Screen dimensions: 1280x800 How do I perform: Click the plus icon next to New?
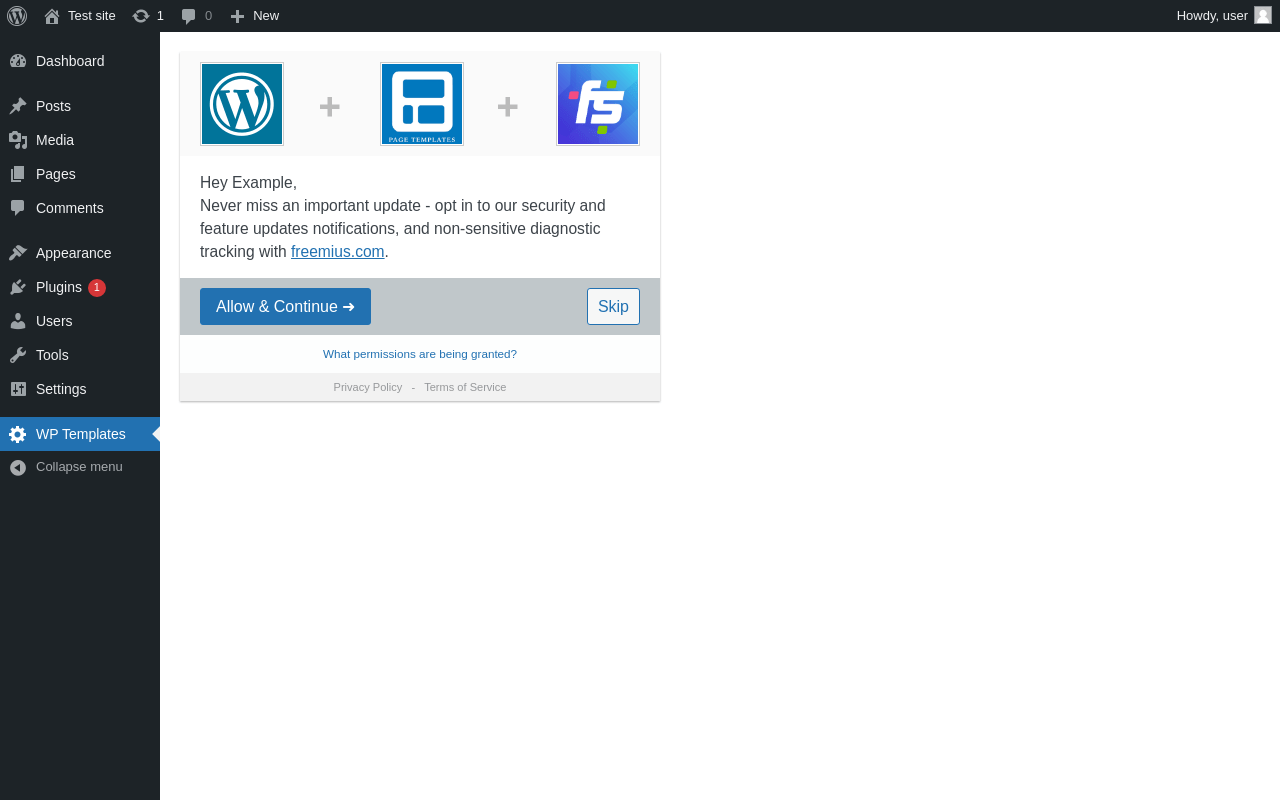pyautogui.click(x=237, y=16)
